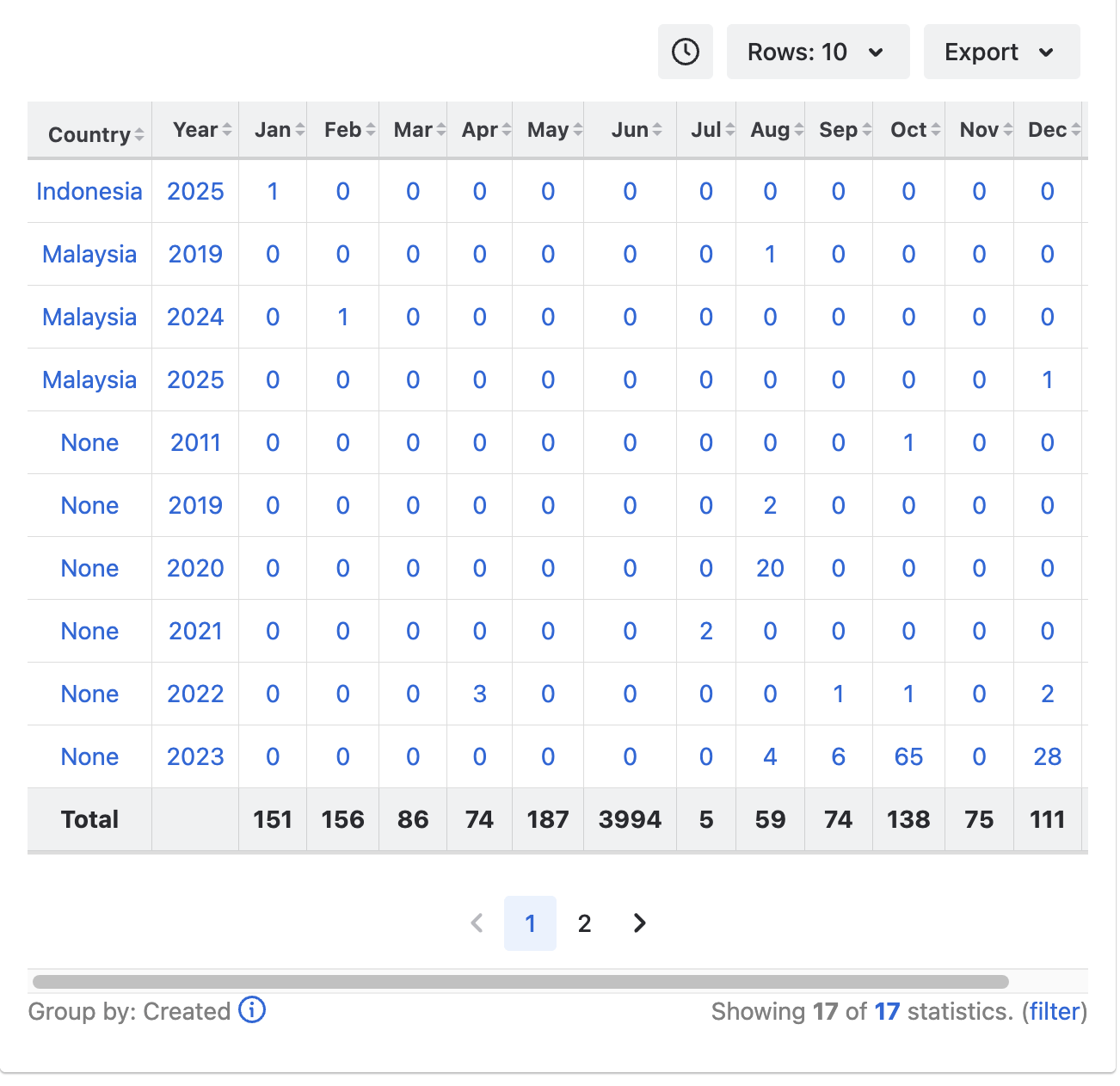The width and height of the screenshot is (1120, 1086).
Task: Click None in the 2022 row
Action: click(x=89, y=694)
